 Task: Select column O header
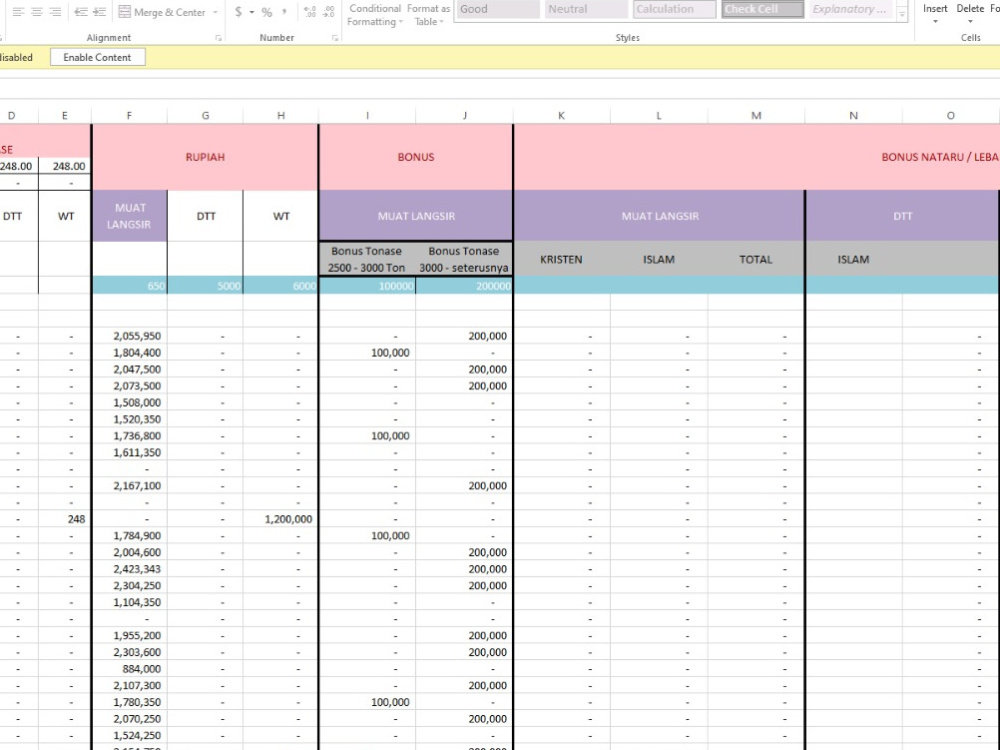coord(950,115)
